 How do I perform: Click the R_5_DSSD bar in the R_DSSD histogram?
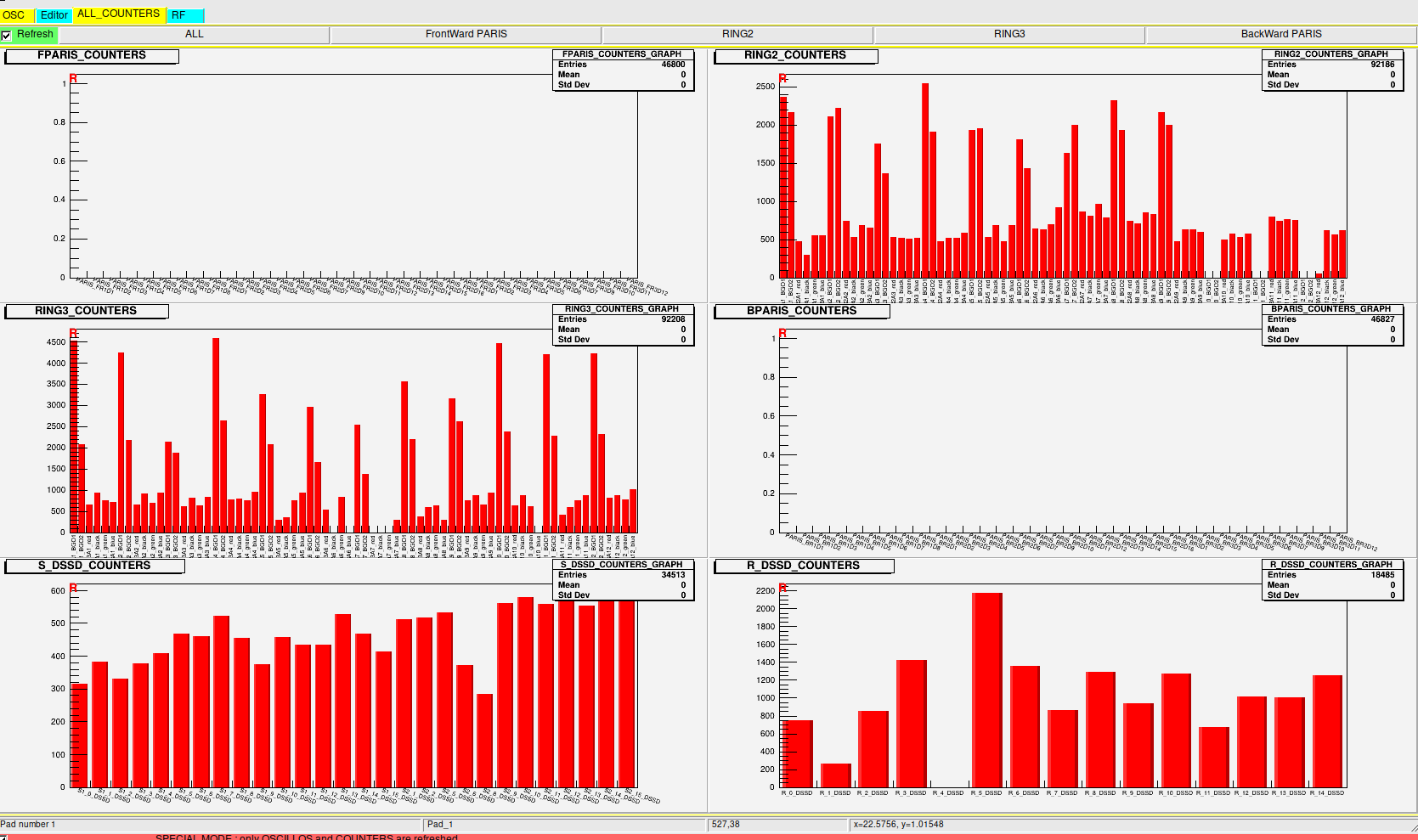tap(986, 690)
